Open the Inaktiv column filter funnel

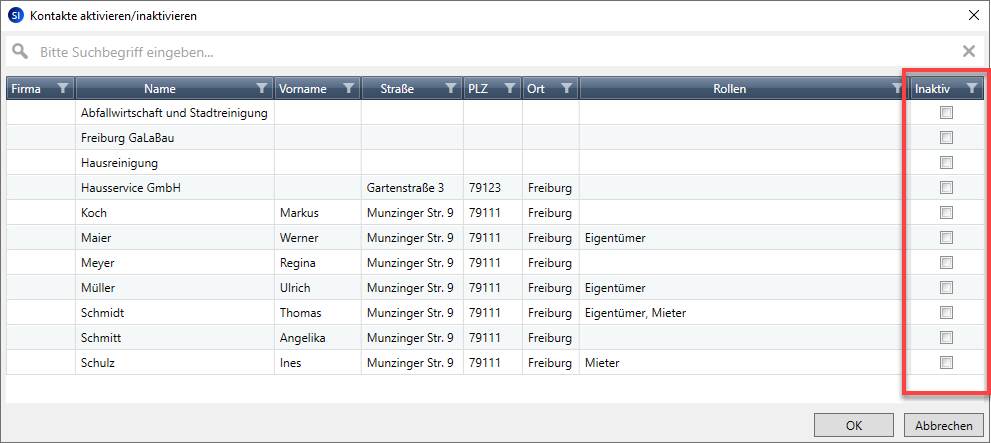(x=971, y=88)
